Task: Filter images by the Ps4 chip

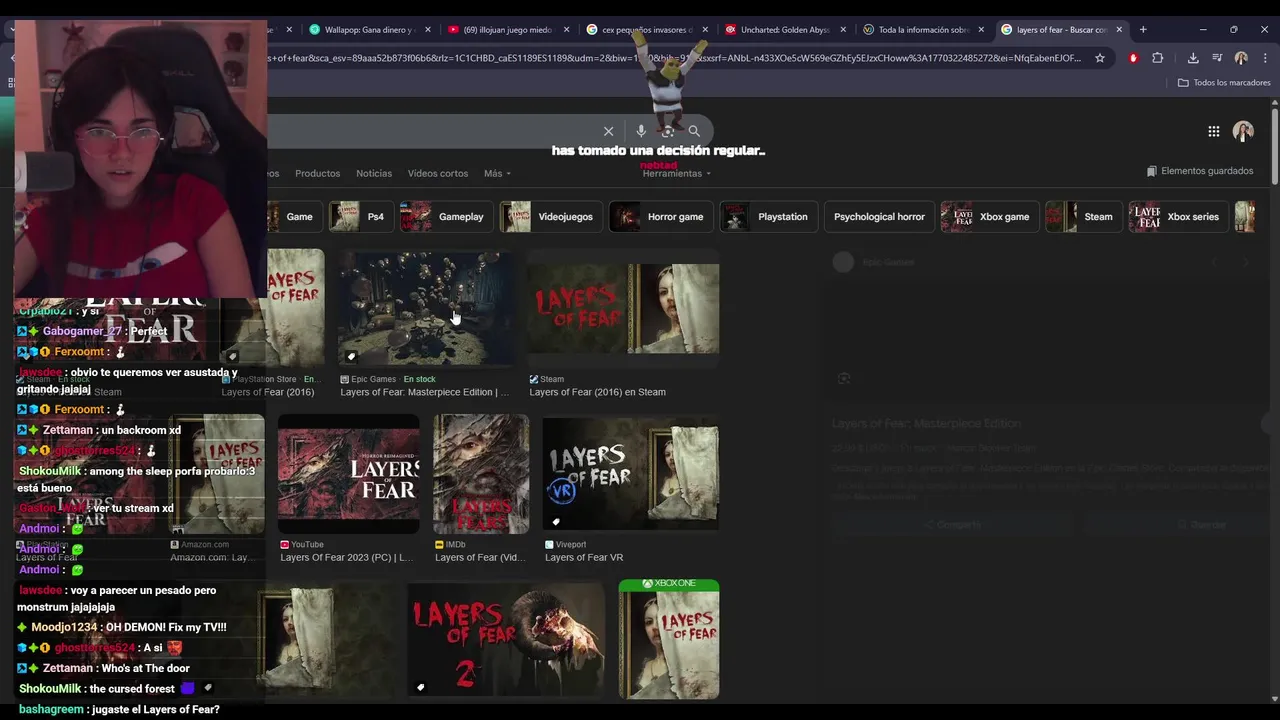Action: click(x=360, y=216)
